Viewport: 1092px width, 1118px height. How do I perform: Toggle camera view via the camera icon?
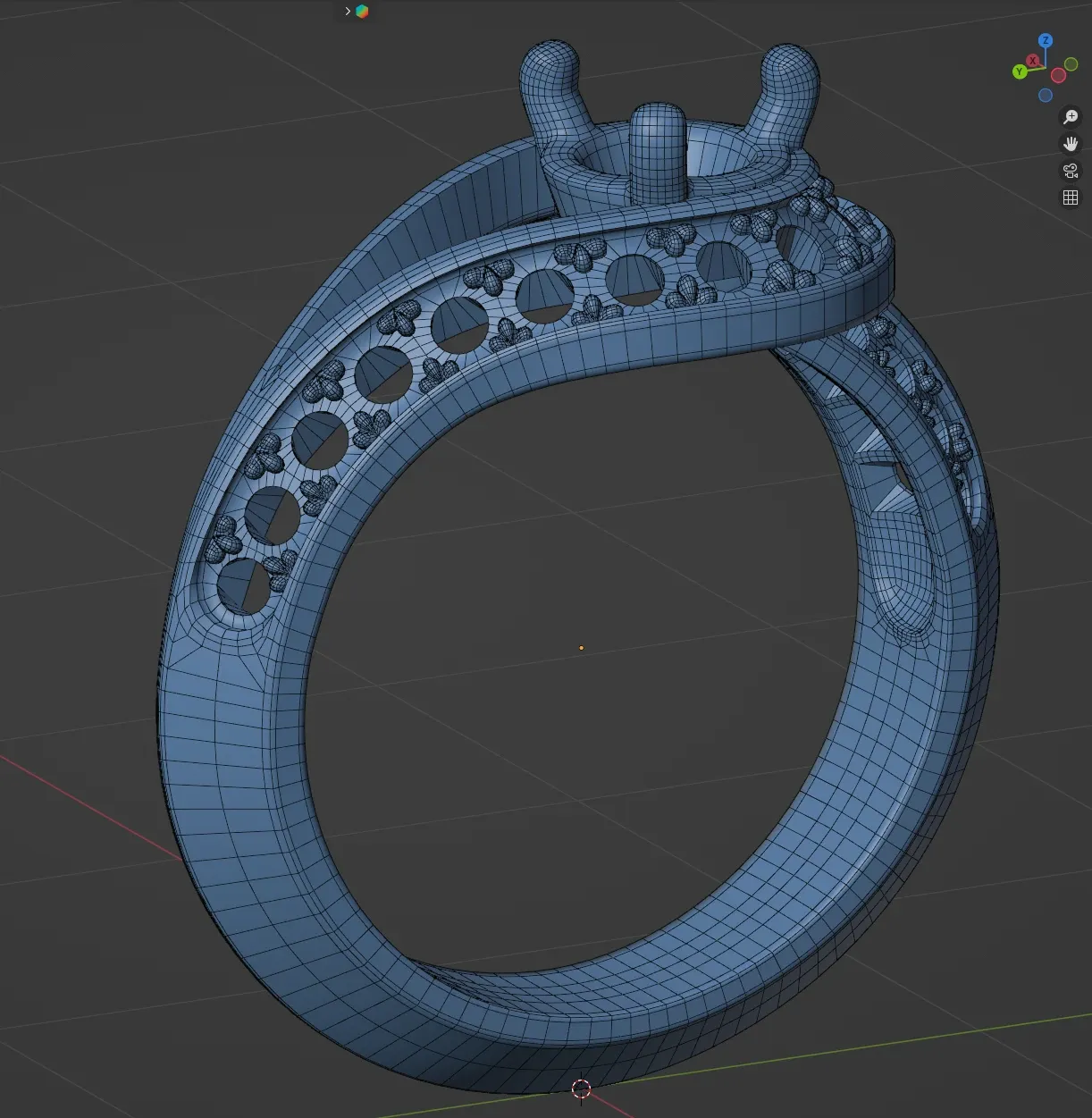(x=1070, y=170)
